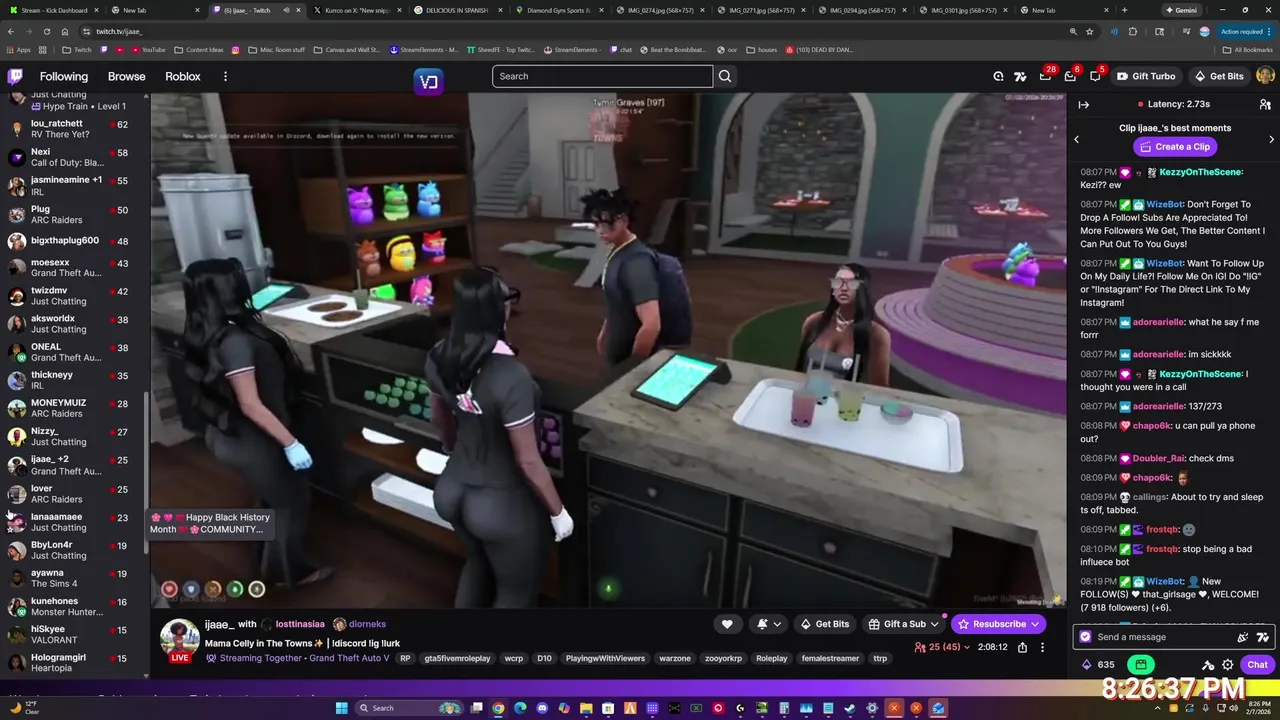
Task: Open hiSkyee VALORANT channel in sidebar
Action: (x=75, y=635)
